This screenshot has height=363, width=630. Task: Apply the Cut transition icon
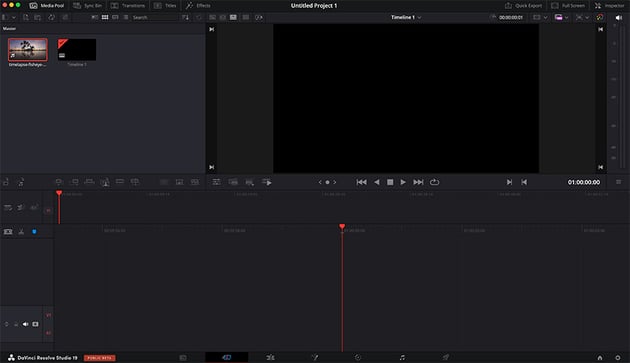point(164,182)
